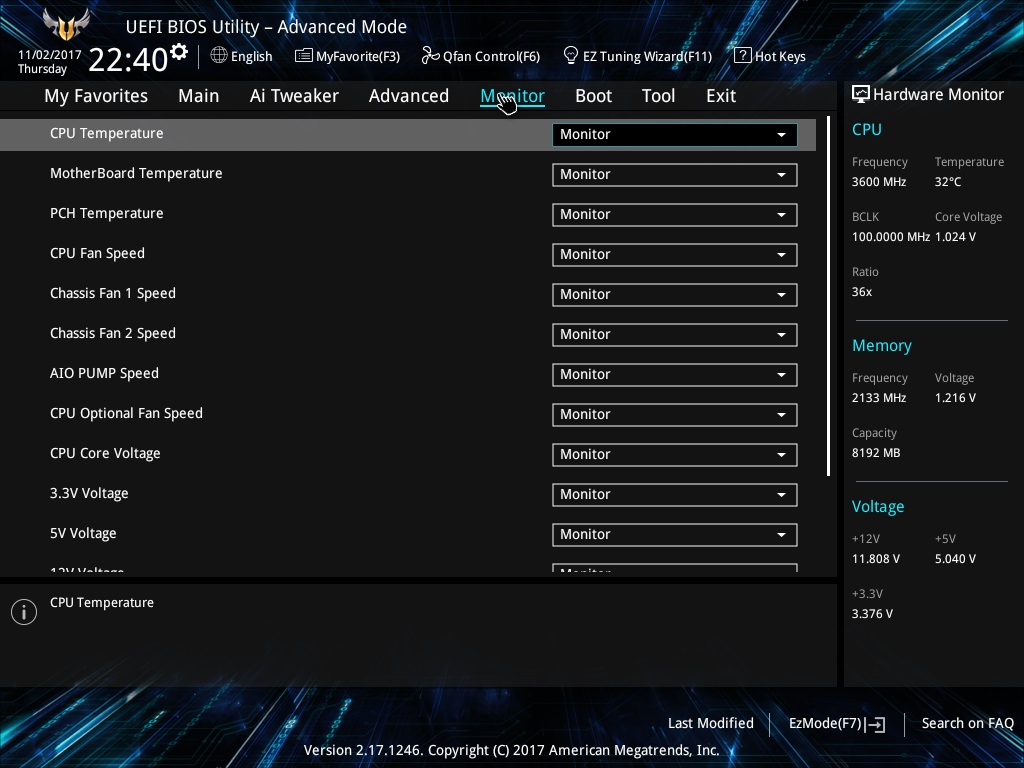The image size is (1024, 768).
Task: Click the EZ Tuning Wizard lightbulb icon
Action: pos(571,56)
